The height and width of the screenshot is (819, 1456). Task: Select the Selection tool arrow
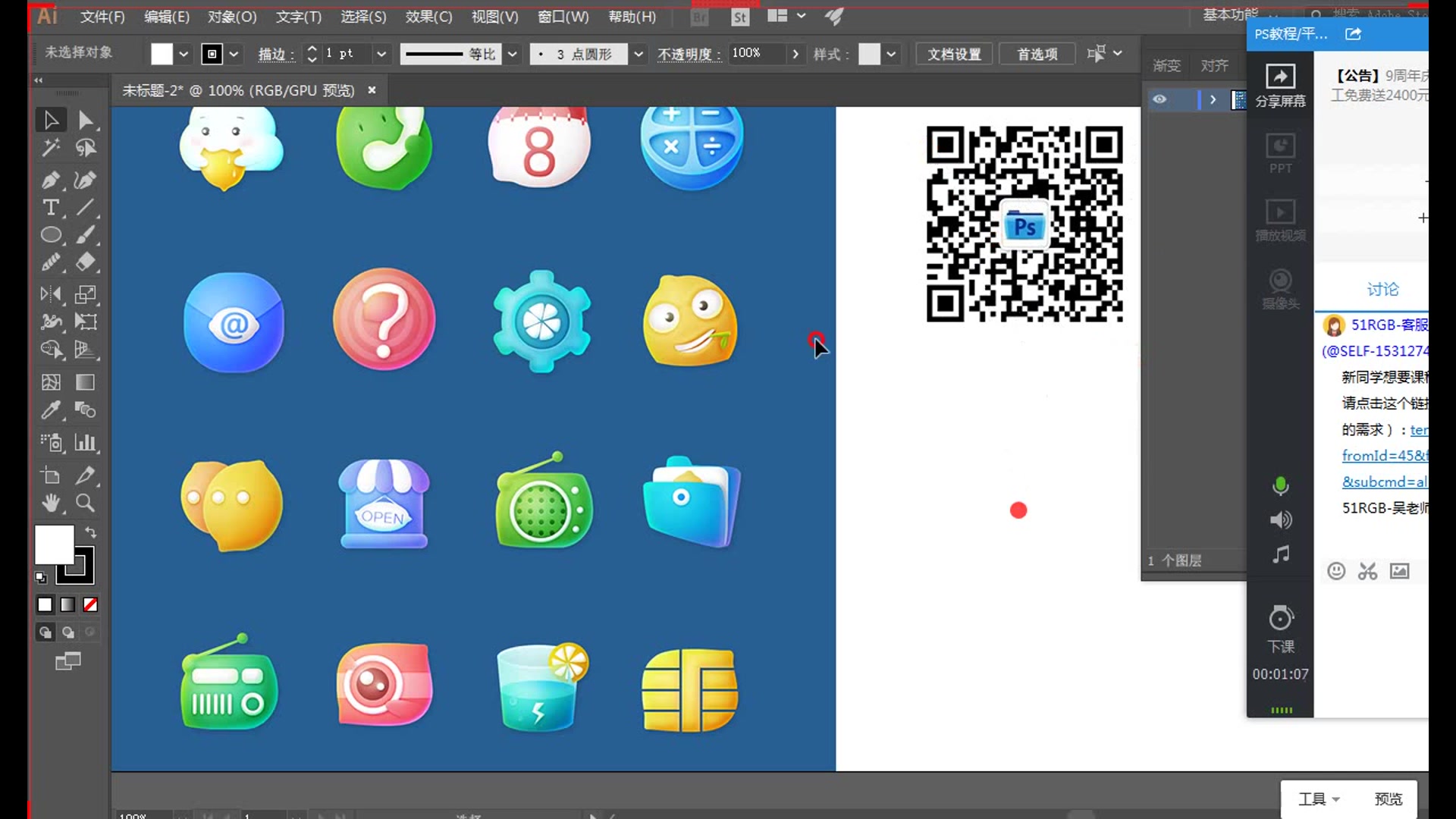(51, 120)
